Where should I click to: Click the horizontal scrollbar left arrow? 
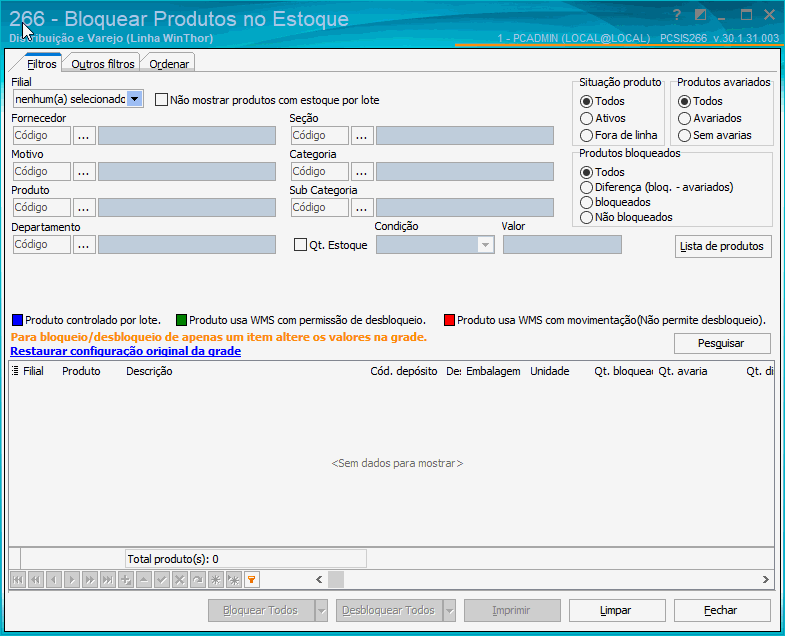coord(319,580)
